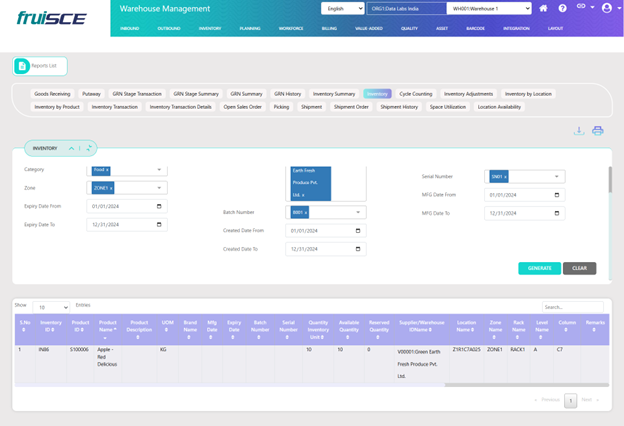Remove the ZONE1 tag from Zone
Viewport: 624px width, 426px height.
111,188
